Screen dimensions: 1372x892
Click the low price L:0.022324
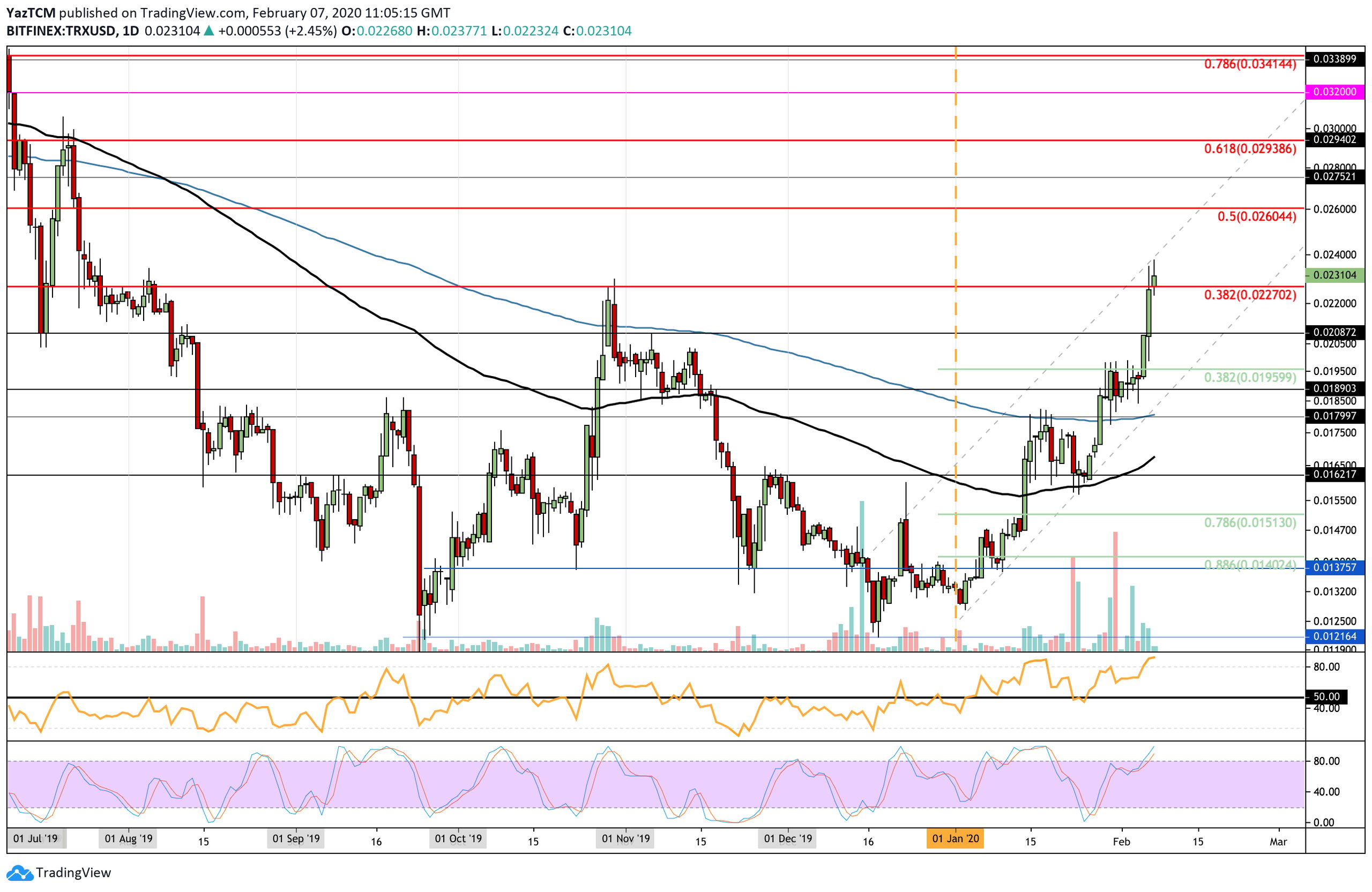tap(525, 31)
